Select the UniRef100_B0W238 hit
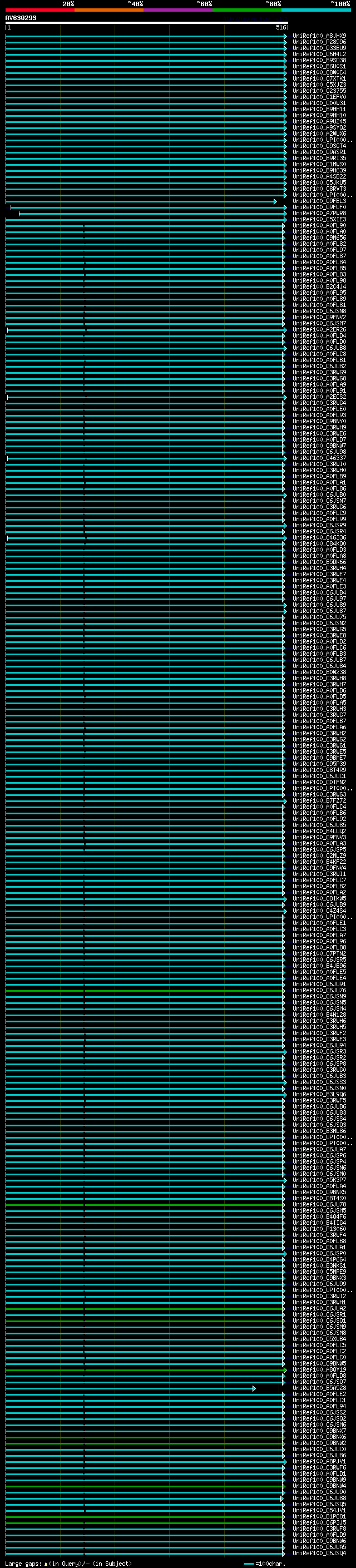The height and width of the screenshot is (1568, 356). 319,672
